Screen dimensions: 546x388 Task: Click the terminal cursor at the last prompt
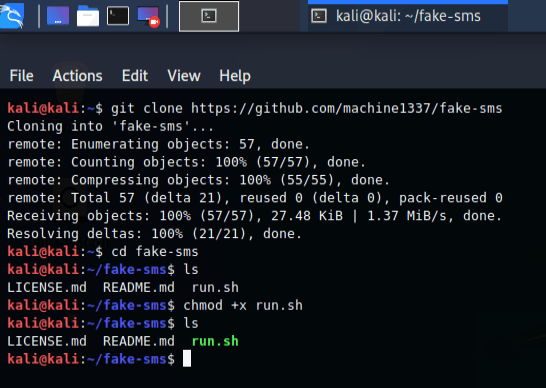tap(187, 359)
